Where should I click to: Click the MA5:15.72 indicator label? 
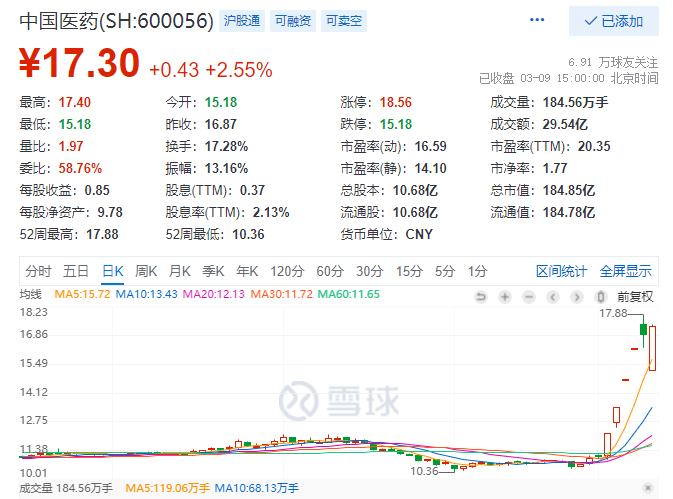tap(82, 294)
